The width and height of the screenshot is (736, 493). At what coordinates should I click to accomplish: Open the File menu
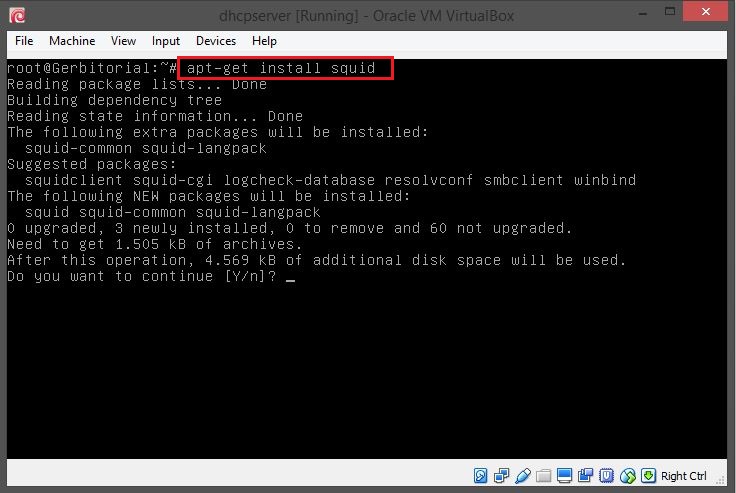[x=24, y=41]
